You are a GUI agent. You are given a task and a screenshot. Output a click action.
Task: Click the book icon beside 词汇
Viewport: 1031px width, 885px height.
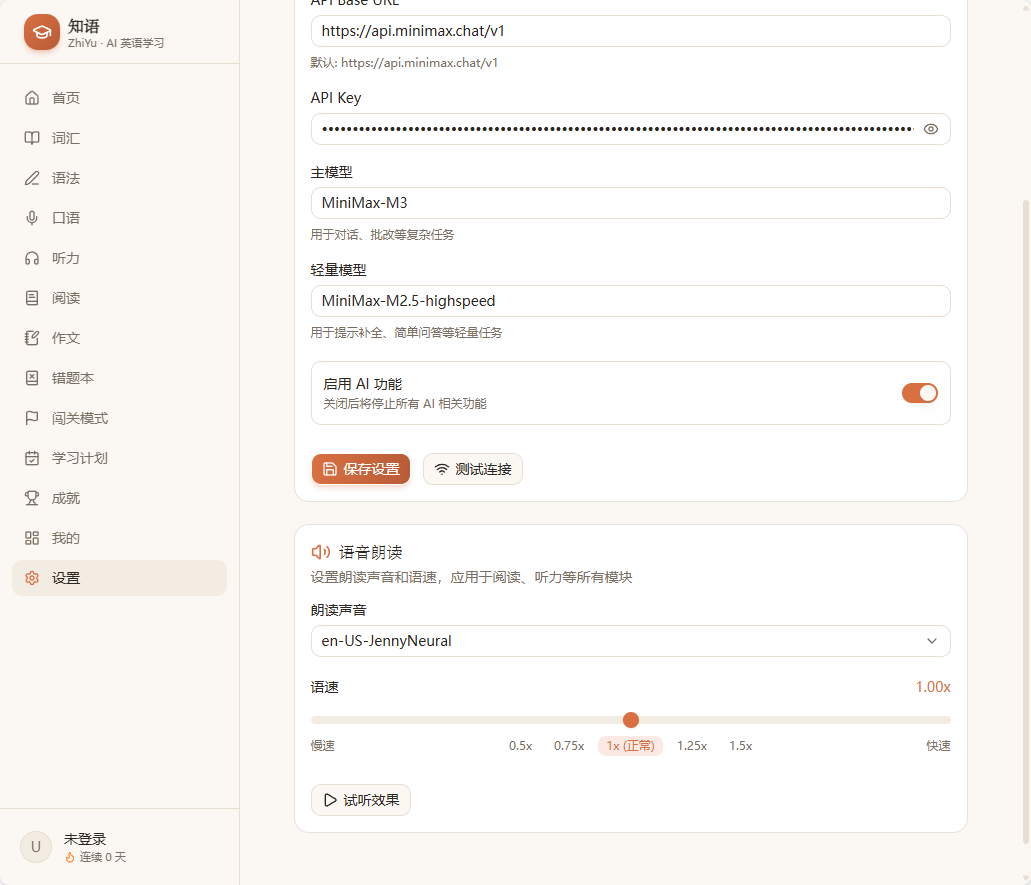32,138
